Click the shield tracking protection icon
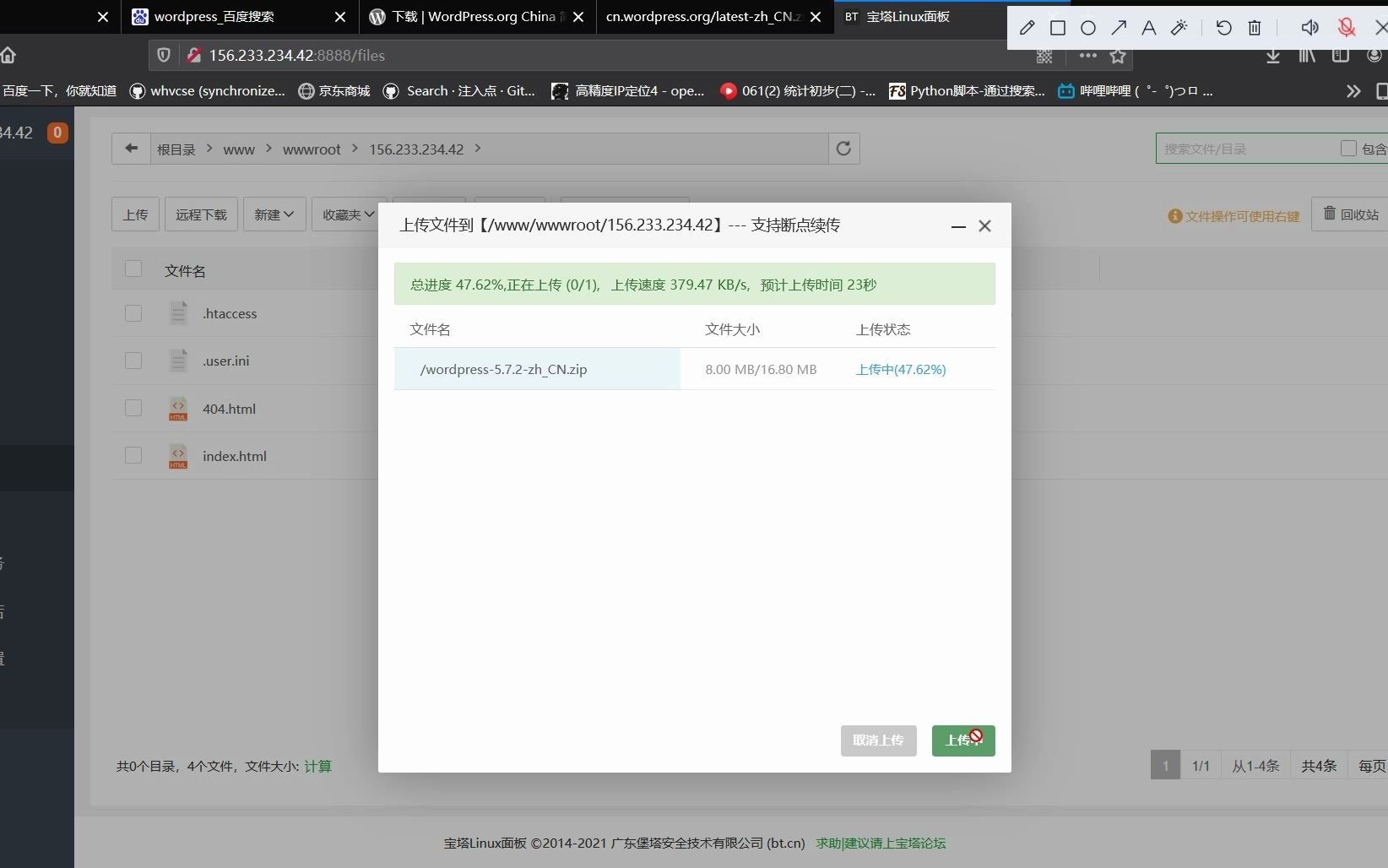The width and height of the screenshot is (1388, 868). click(x=164, y=55)
